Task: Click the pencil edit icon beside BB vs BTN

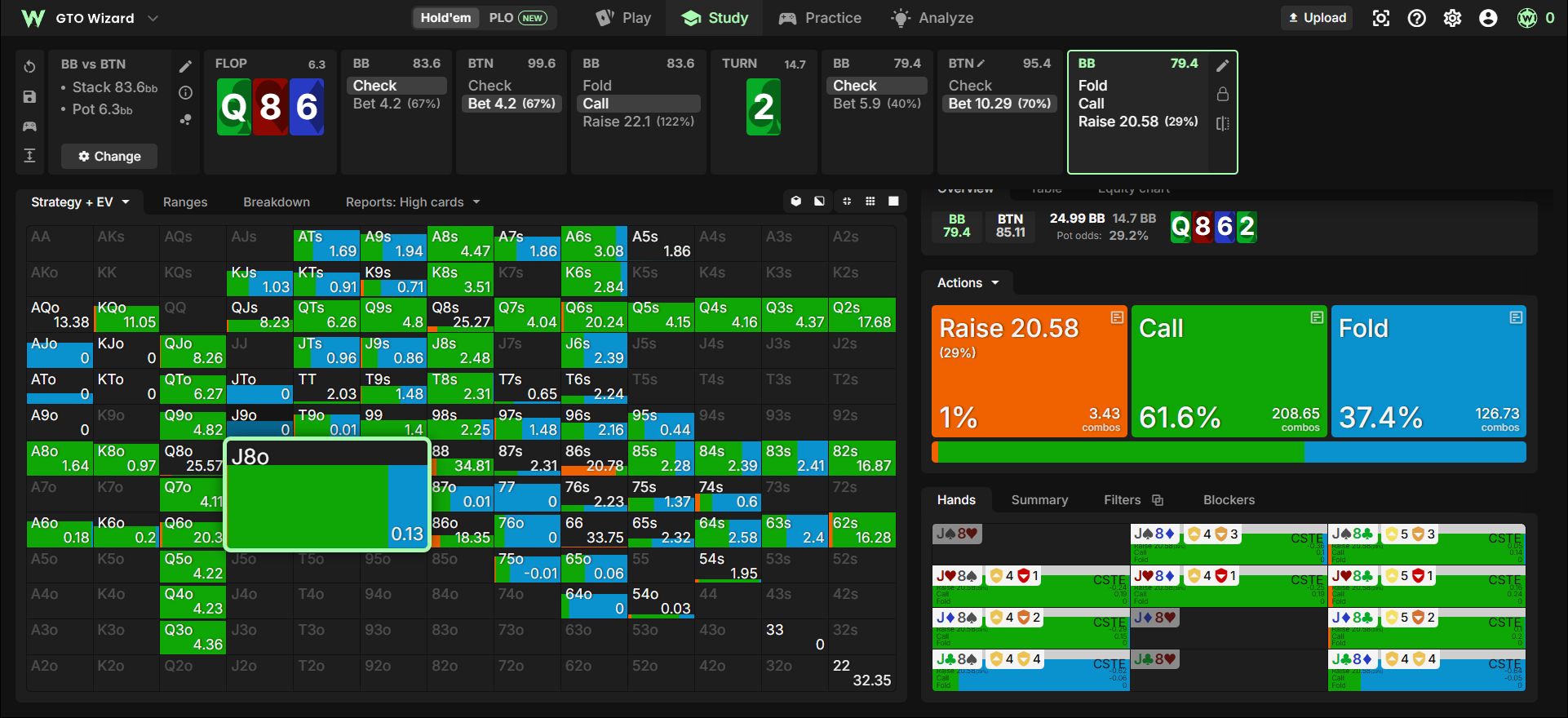Action: tap(185, 66)
